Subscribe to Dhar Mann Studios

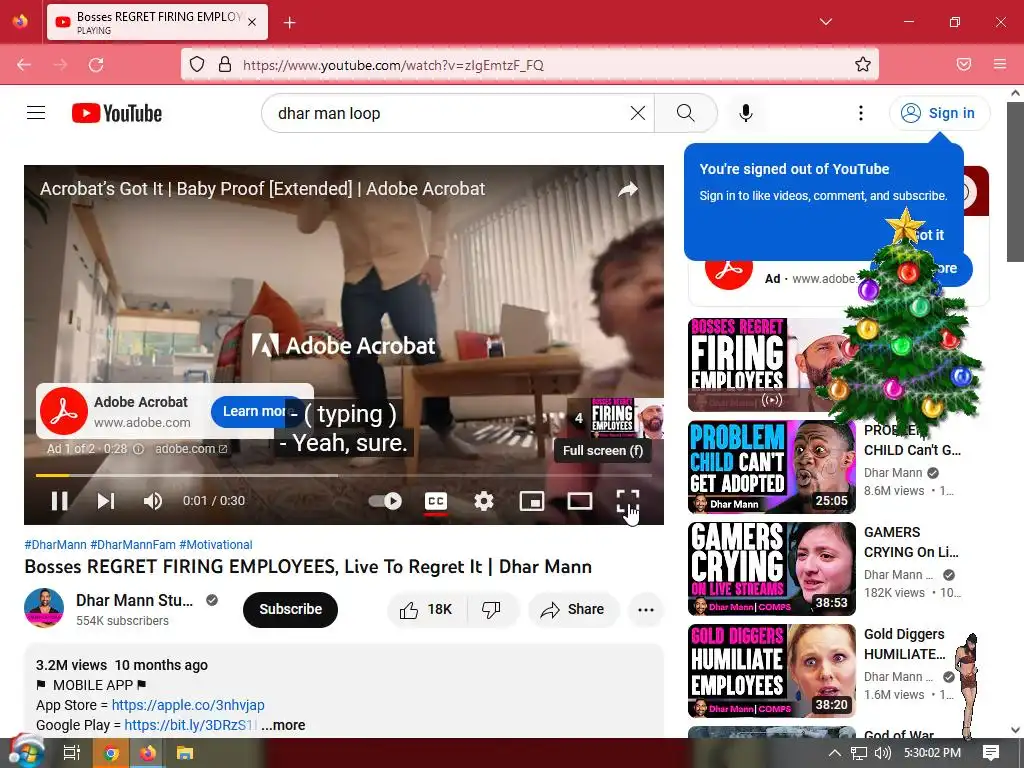point(291,609)
